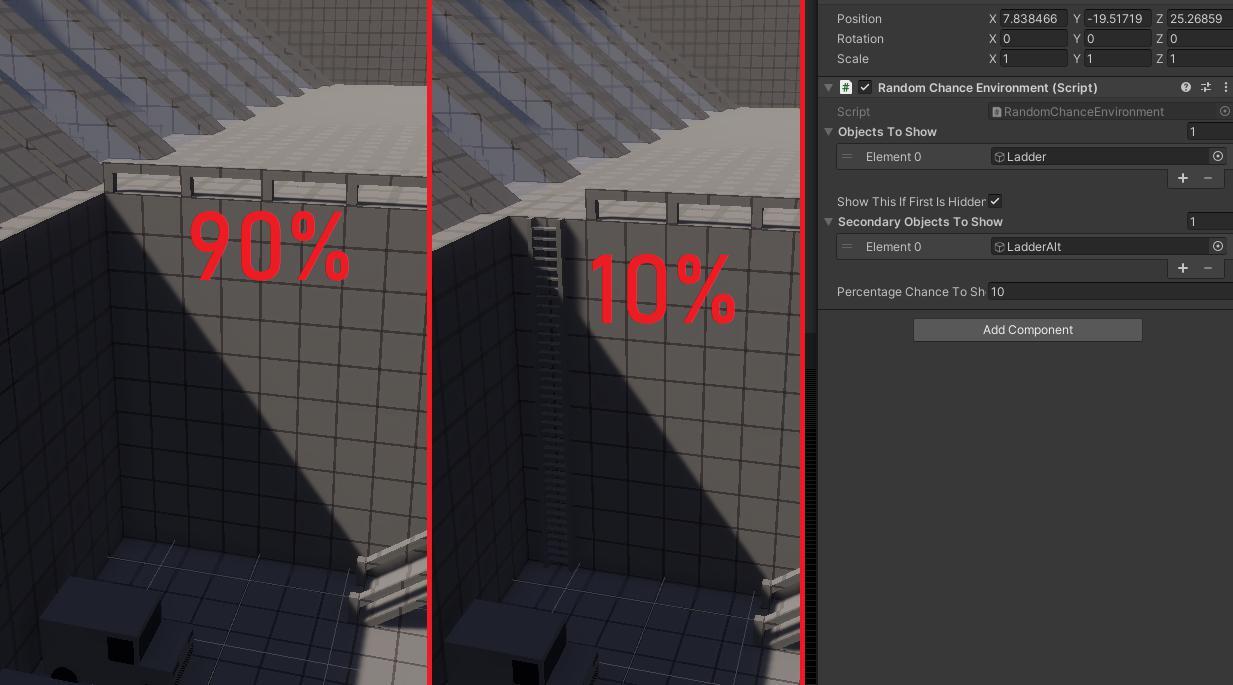Grab the drag handle of Ladder element
Viewport: 1233px width, 685px height.
[847, 157]
